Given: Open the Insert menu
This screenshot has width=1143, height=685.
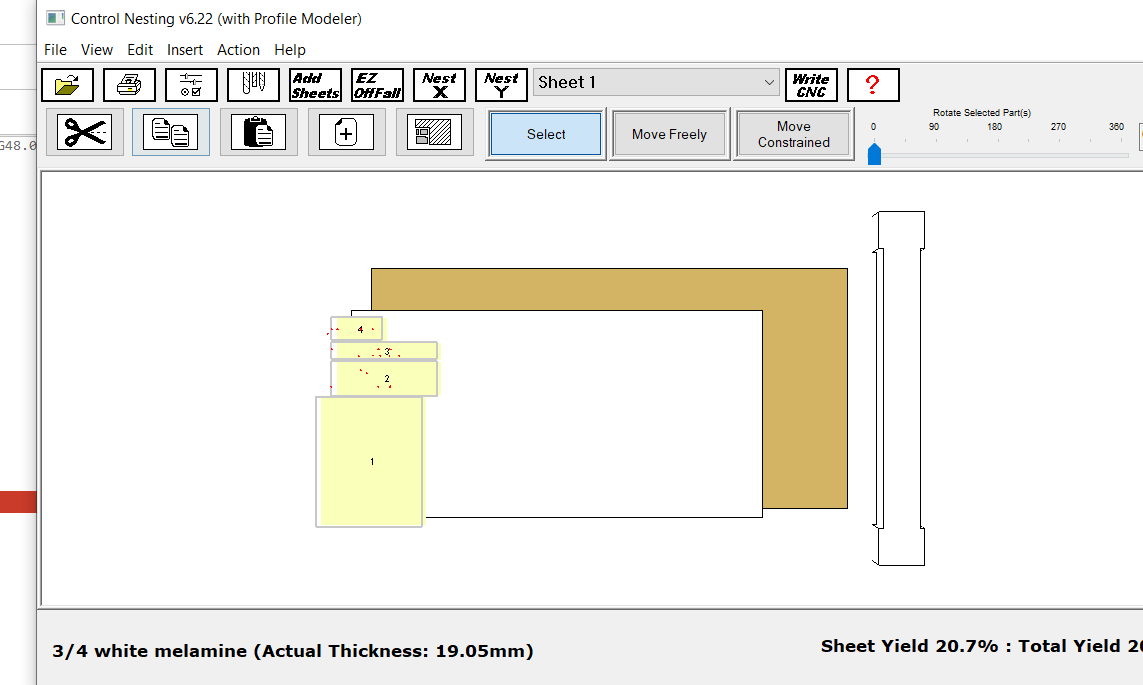Looking at the screenshot, I should 185,50.
